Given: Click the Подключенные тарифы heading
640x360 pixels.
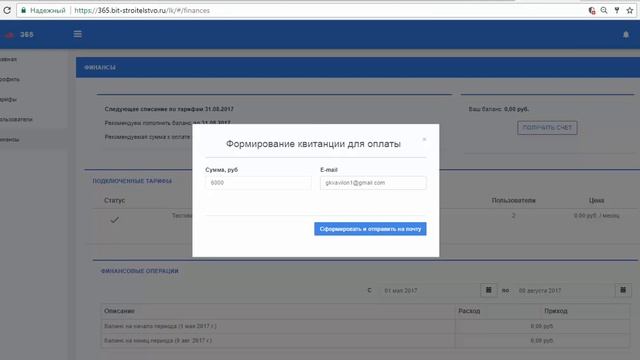Looking at the screenshot, I should [132, 181].
